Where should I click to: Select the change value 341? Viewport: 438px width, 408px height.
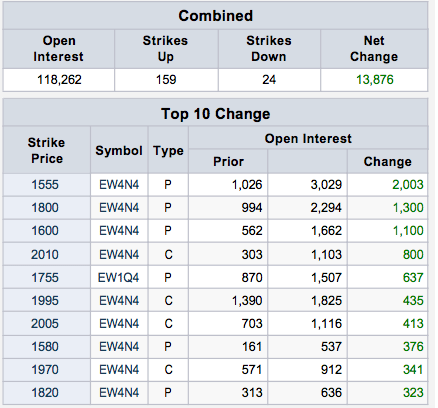tap(413, 370)
